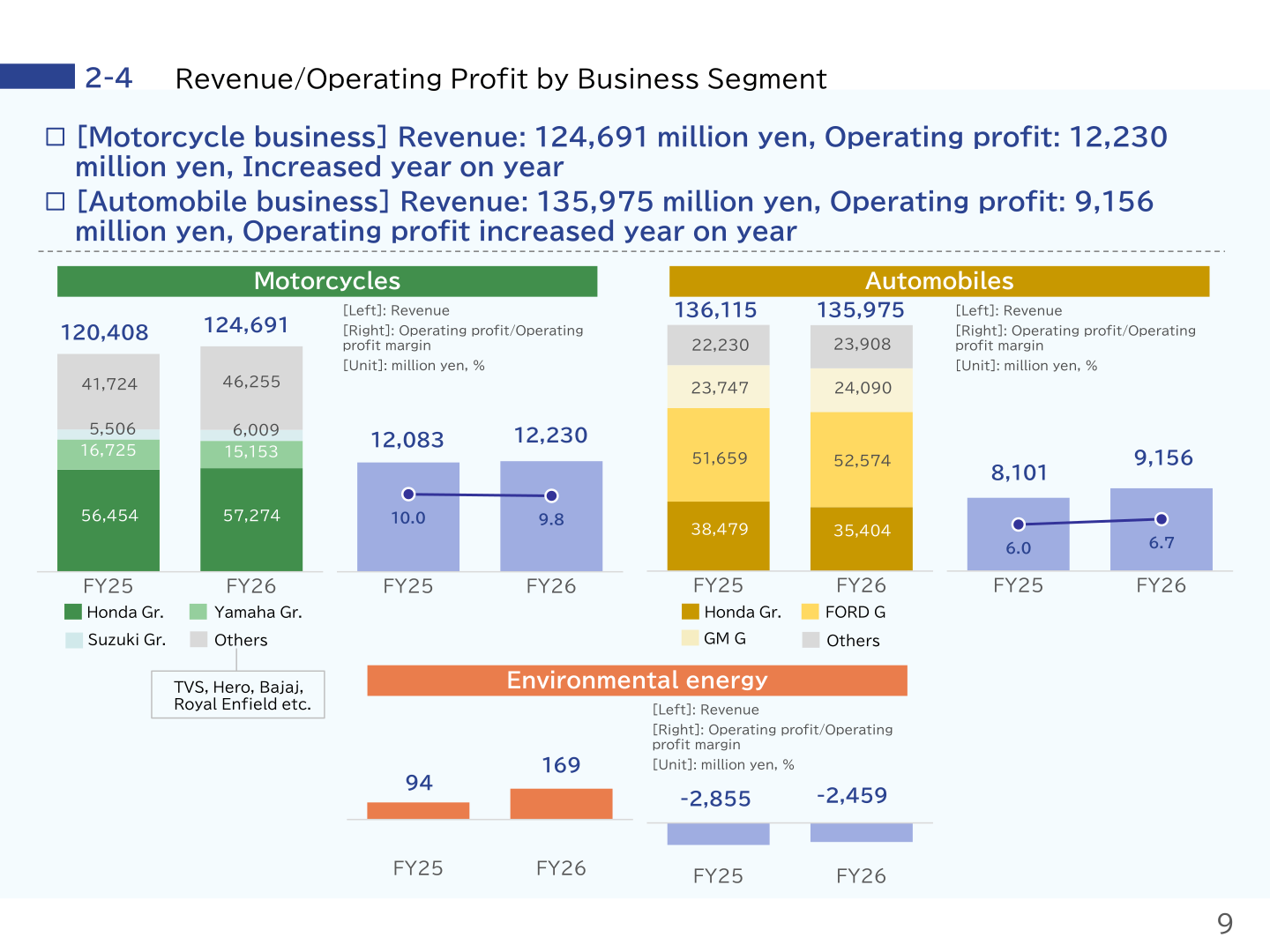Image resolution: width=1270 pixels, height=952 pixels.
Task: Click the 120,408 motorcycle revenue total
Action: coord(104,332)
